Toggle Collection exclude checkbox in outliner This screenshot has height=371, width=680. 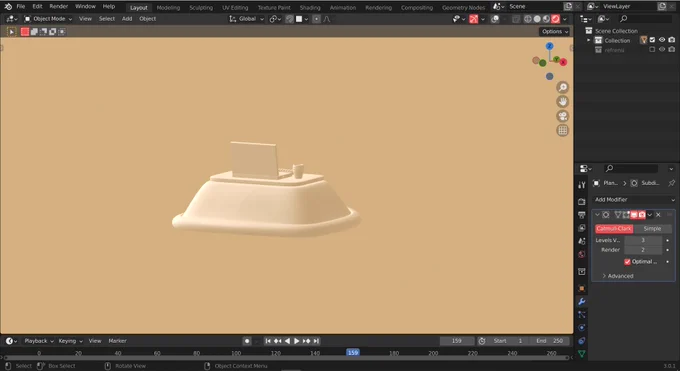[x=652, y=40]
